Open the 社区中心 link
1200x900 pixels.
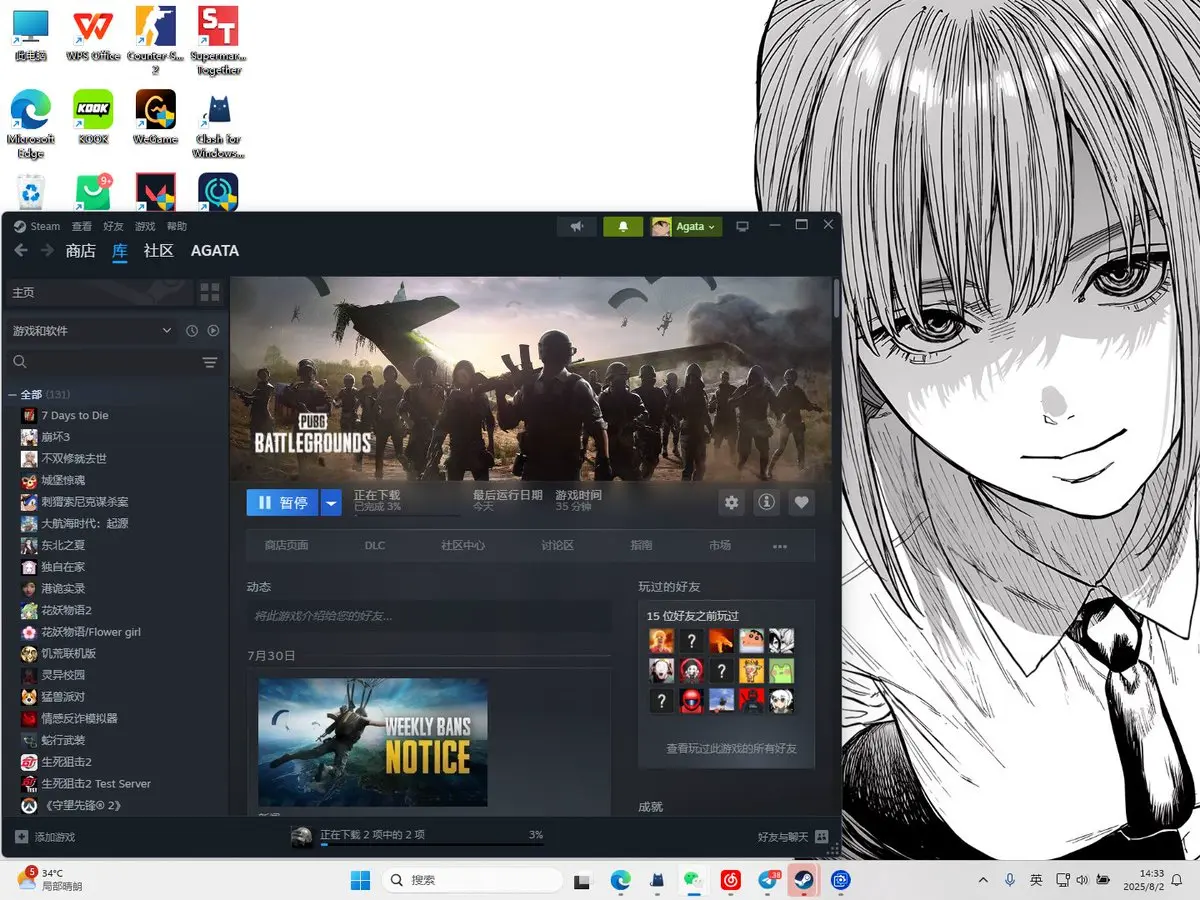tap(463, 546)
